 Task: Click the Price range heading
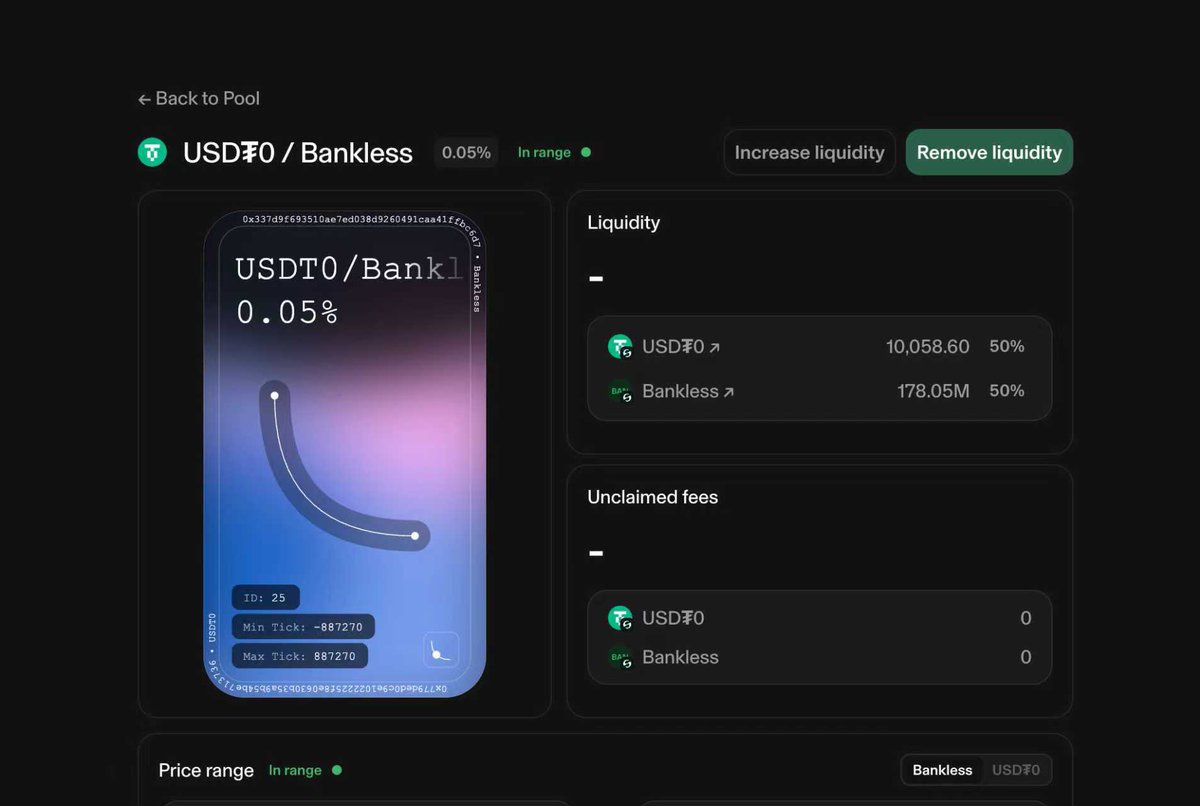point(206,771)
